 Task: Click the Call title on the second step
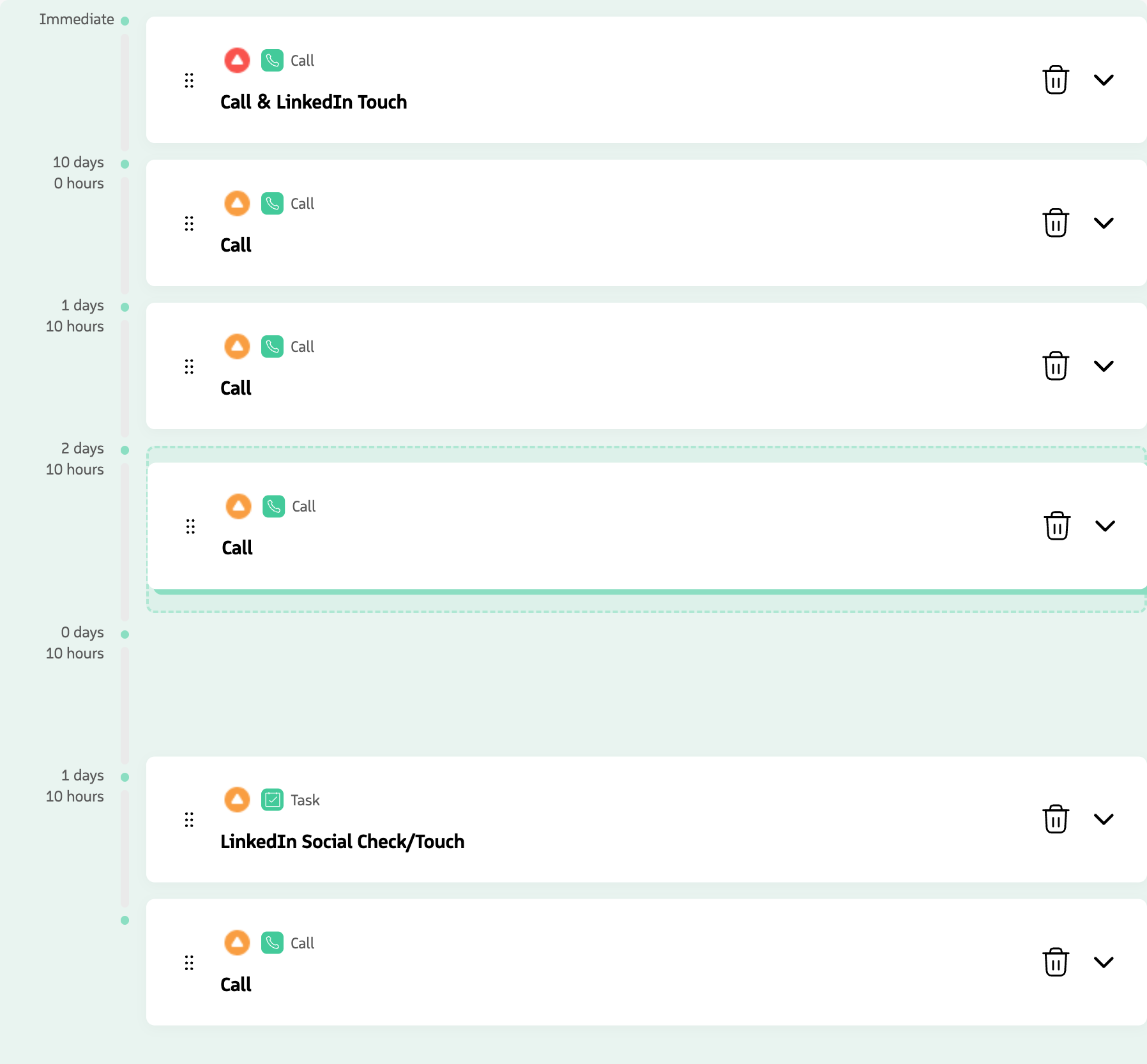pyautogui.click(x=236, y=245)
